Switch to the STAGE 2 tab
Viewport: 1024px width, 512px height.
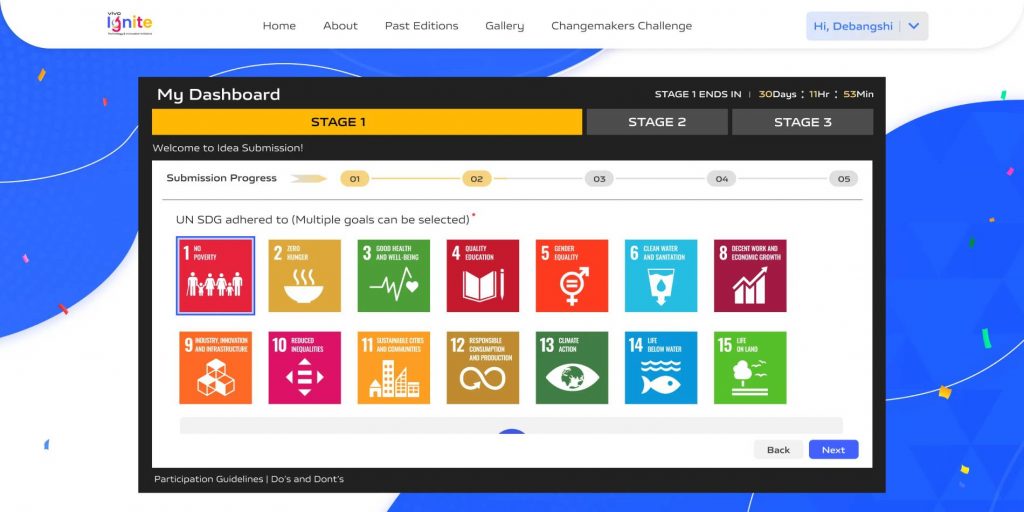click(x=657, y=122)
